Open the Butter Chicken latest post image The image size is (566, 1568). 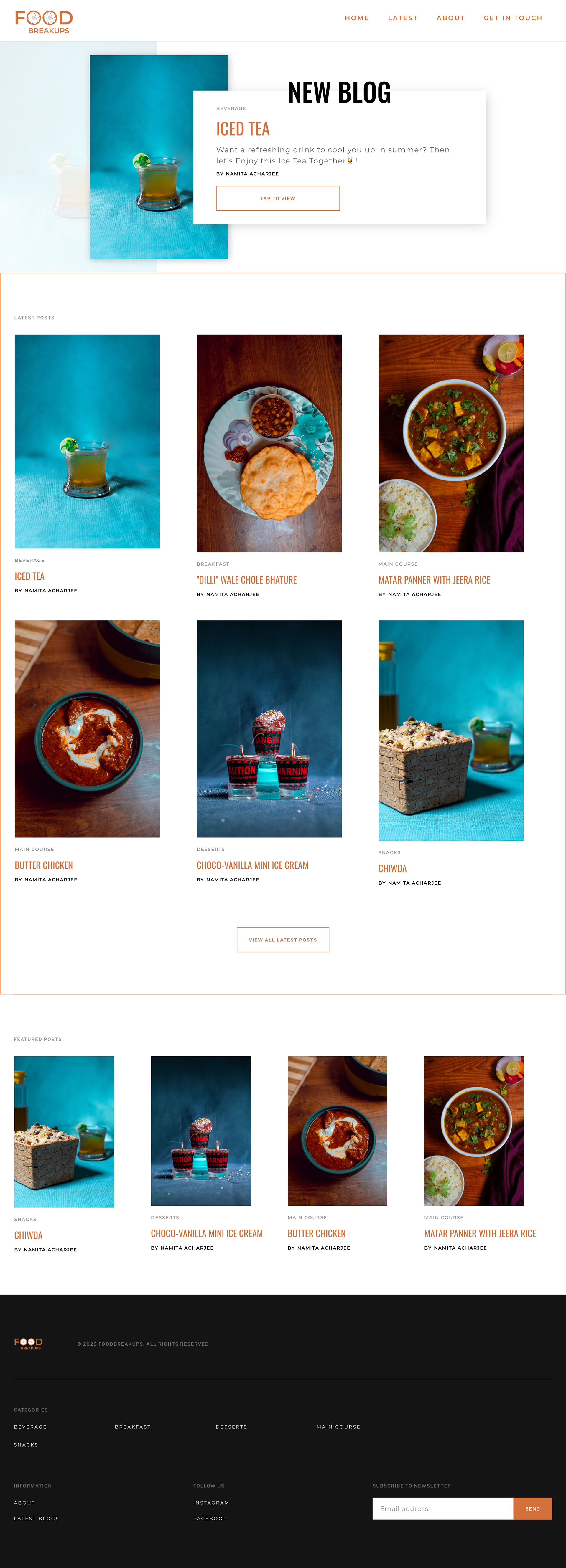[87, 728]
